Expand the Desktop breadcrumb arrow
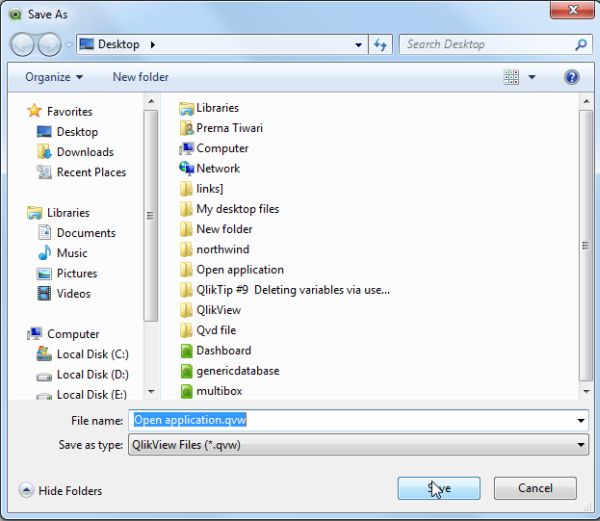Image resolution: width=600 pixels, height=521 pixels. point(153,45)
